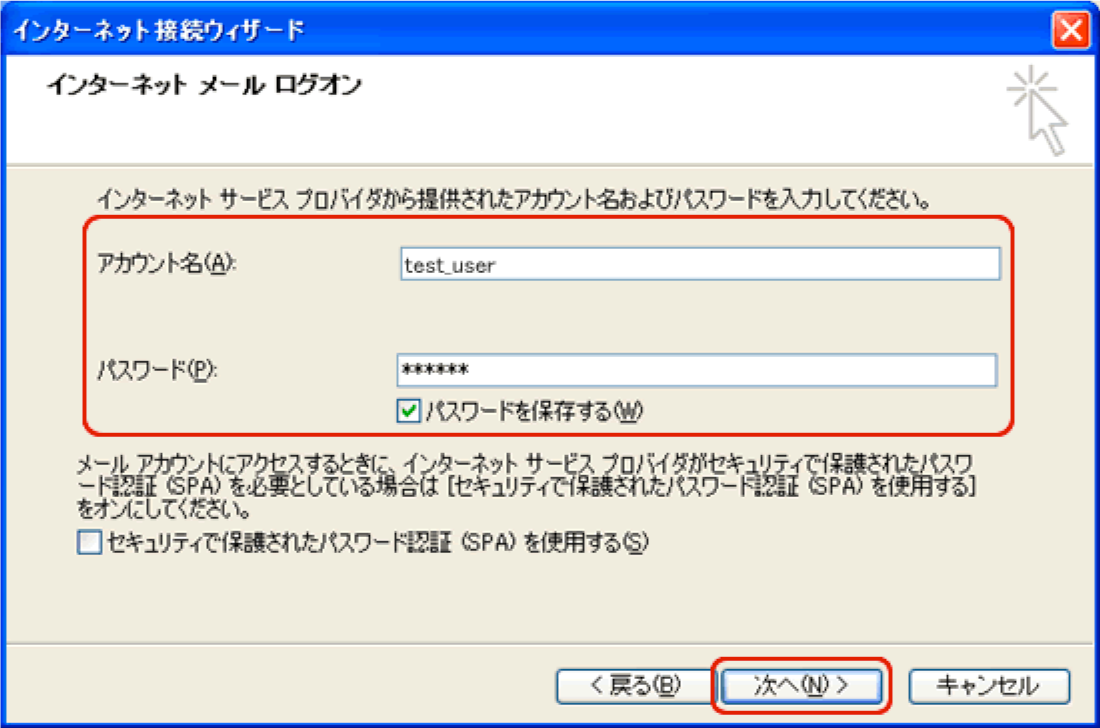Focus the アカウント名 input field
The image size is (1100, 728).
[698, 265]
